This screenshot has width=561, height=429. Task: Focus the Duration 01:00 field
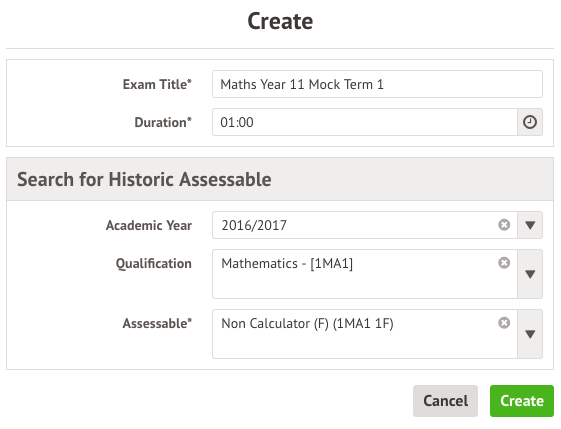(x=365, y=122)
